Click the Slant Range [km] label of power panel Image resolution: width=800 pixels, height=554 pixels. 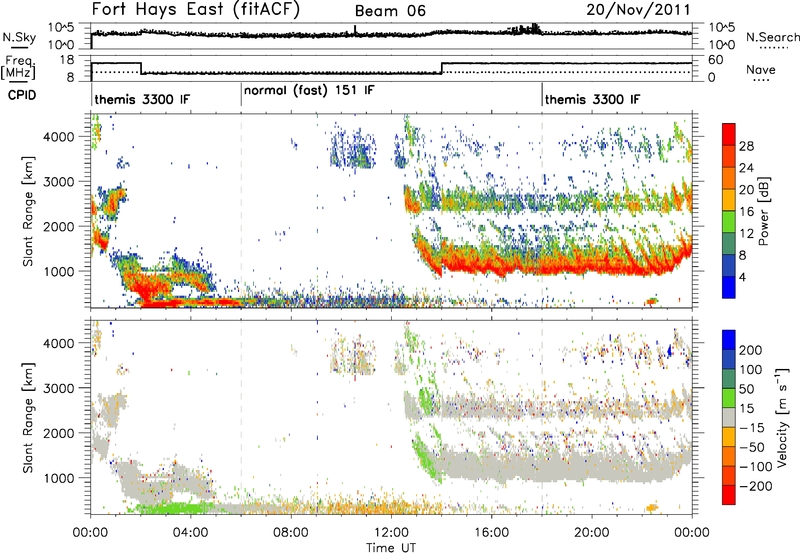pos(29,211)
